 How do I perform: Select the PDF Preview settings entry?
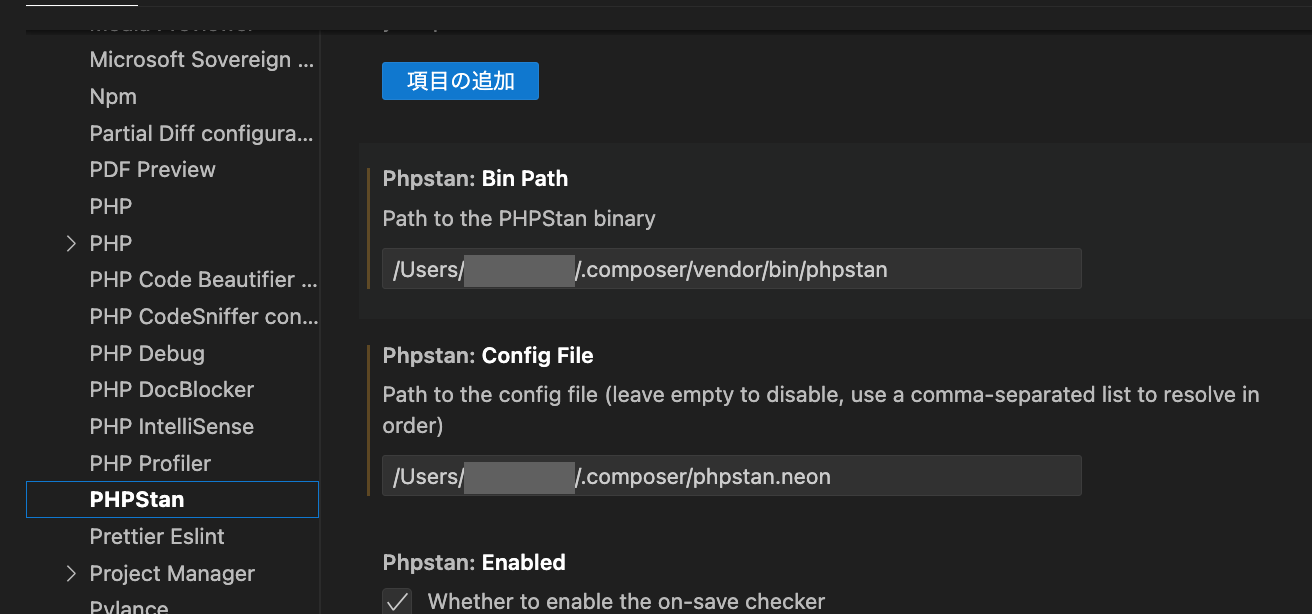point(152,169)
